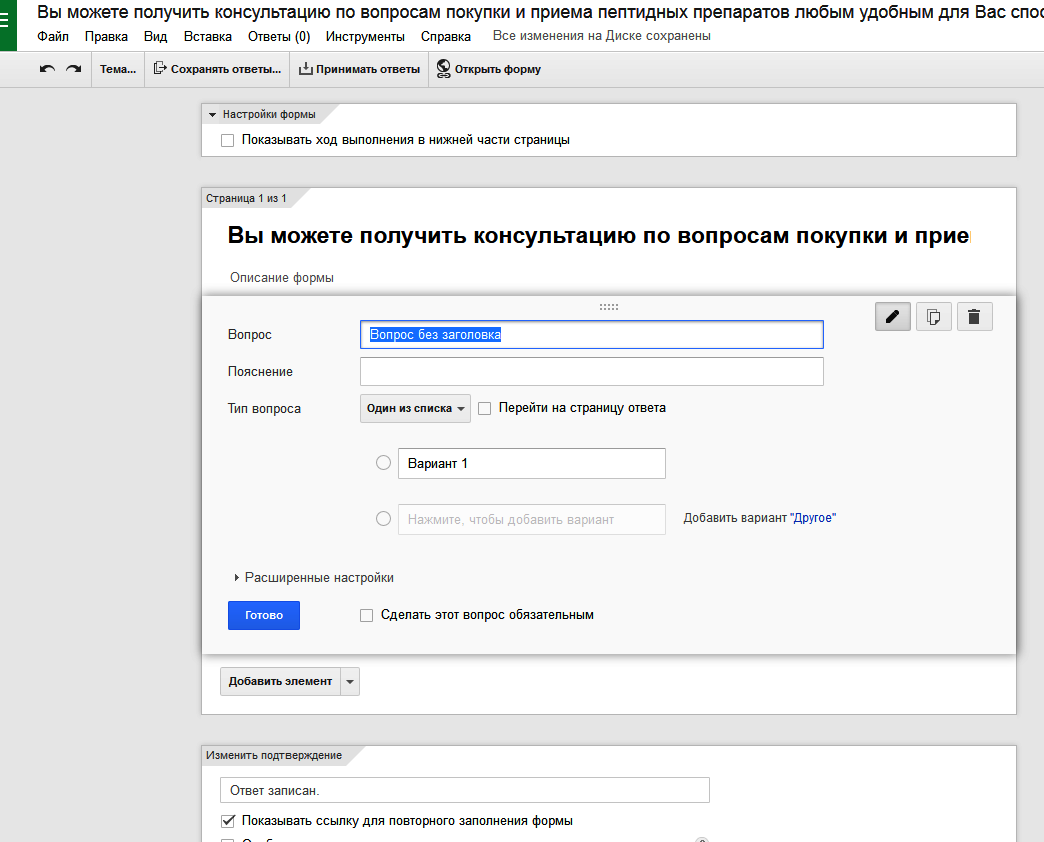
Task: Click the undo arrow icon
Action: [47, 69]
